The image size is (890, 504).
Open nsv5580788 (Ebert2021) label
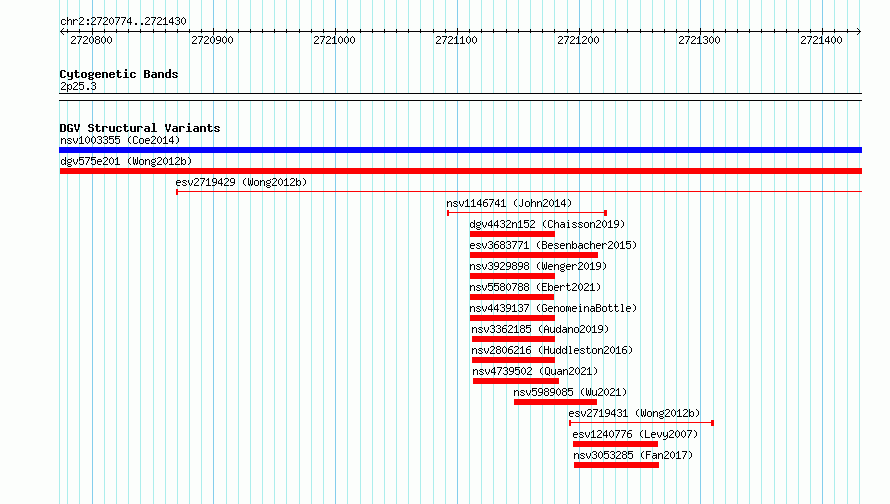point(535,287)
